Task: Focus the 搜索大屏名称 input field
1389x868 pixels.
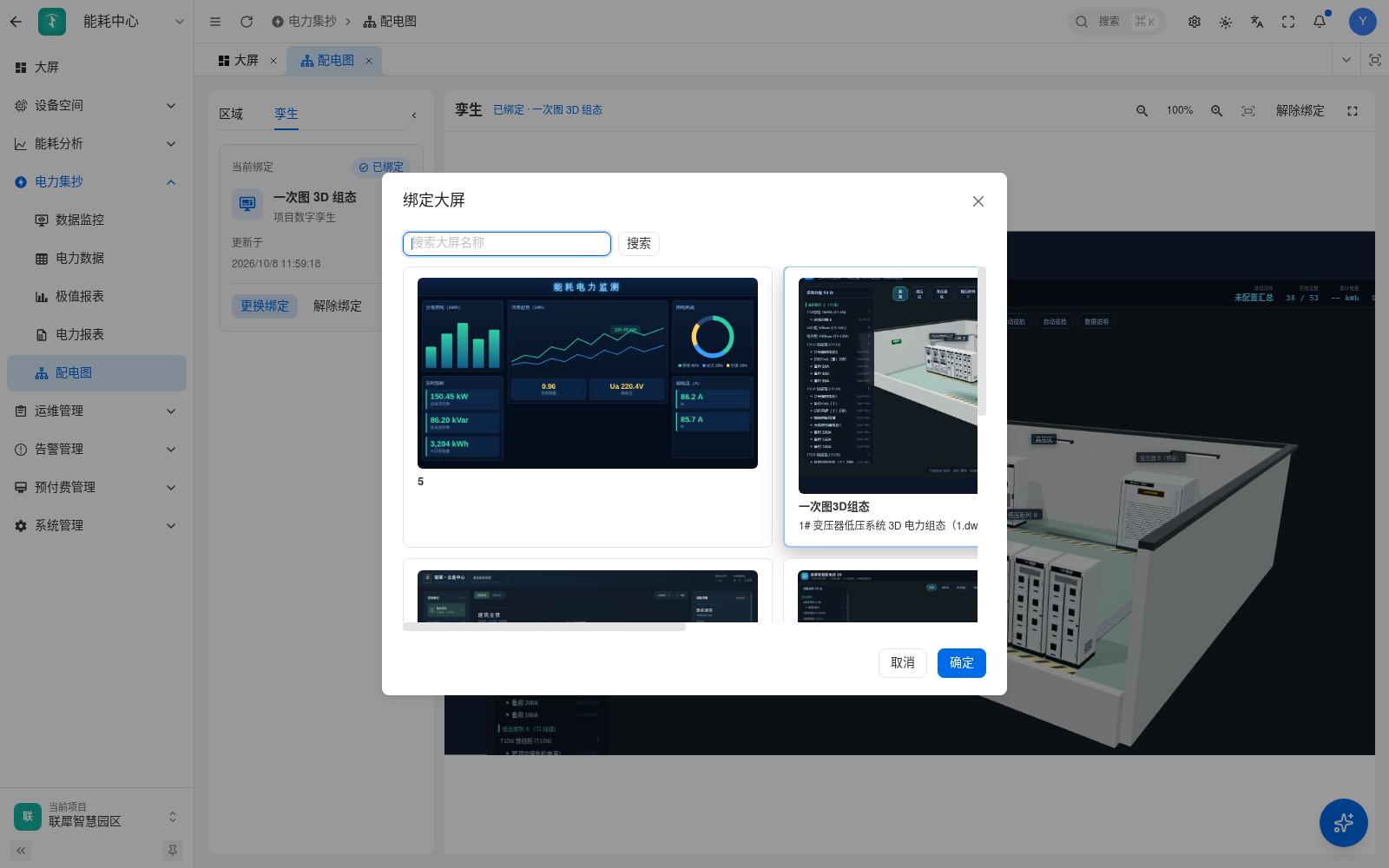Action: pyautogui.click(x=507, y=244)
